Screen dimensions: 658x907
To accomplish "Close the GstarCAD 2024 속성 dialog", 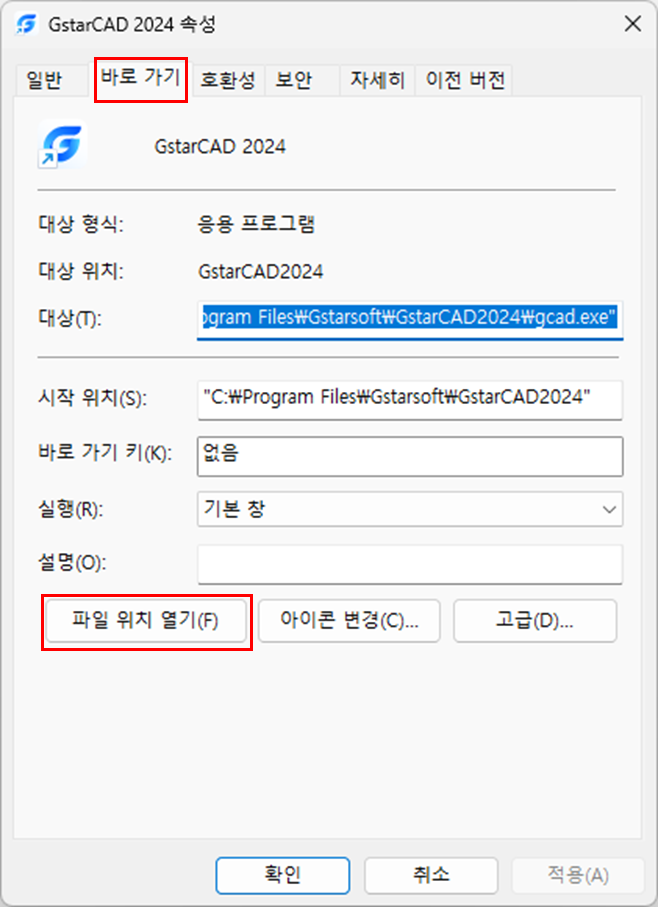I will pyautogui.click(x=633, y=24).
